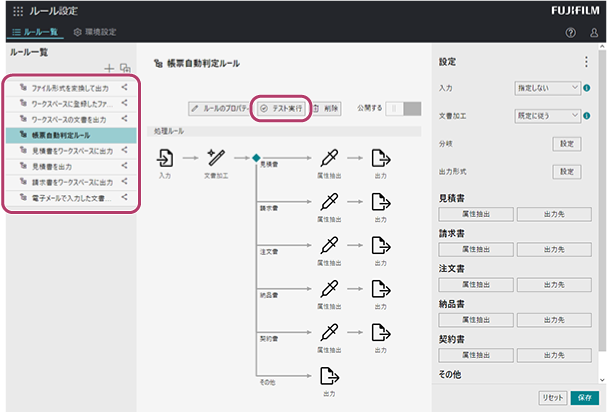Screen dimensions: 607x413
Task: Click 分岐 設定 button
Action: (566, 144)
